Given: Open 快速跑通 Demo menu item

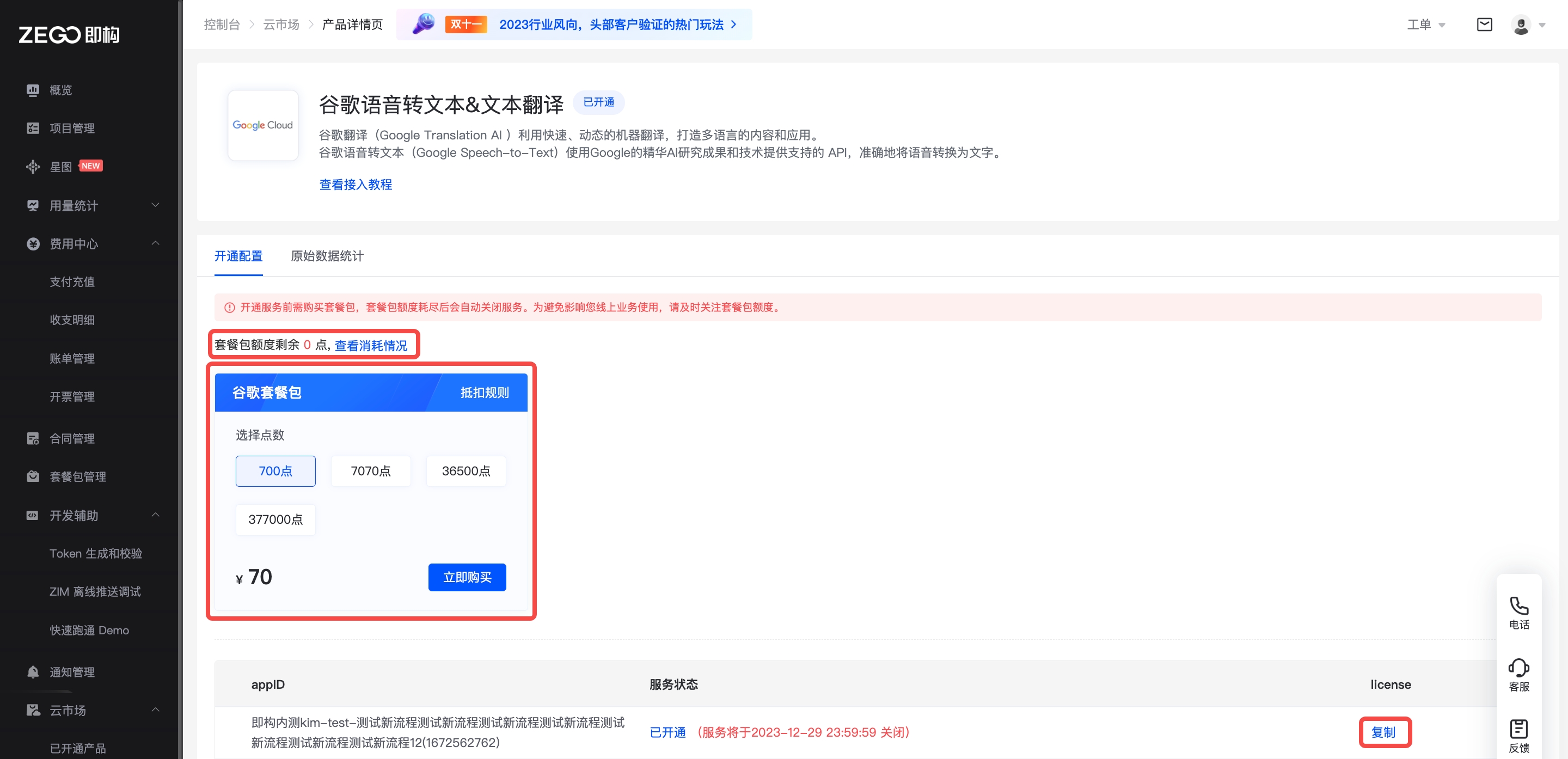Looking at the screenshot, I should 89,631.
